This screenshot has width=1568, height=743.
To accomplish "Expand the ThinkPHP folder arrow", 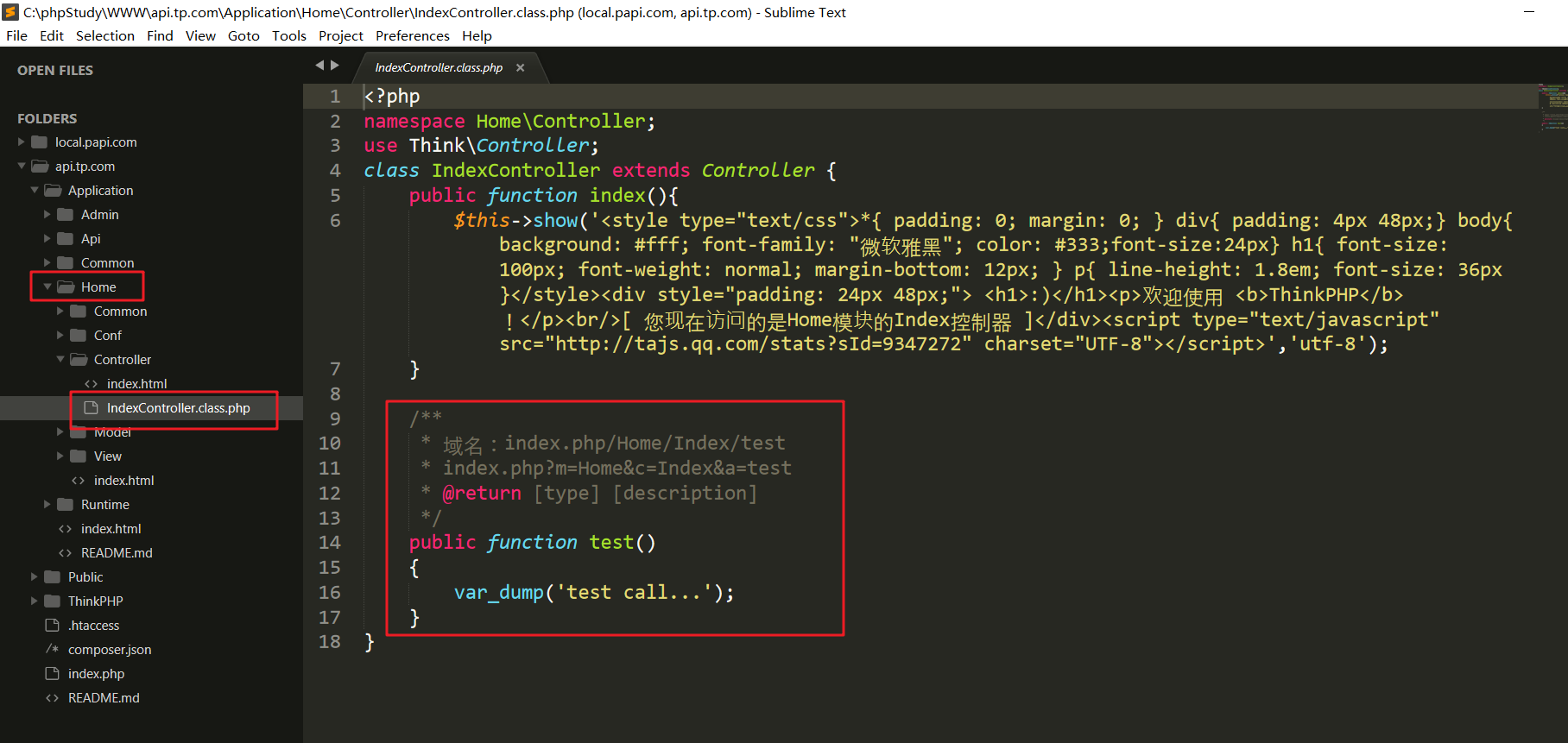I will click(x=35, y=601).
